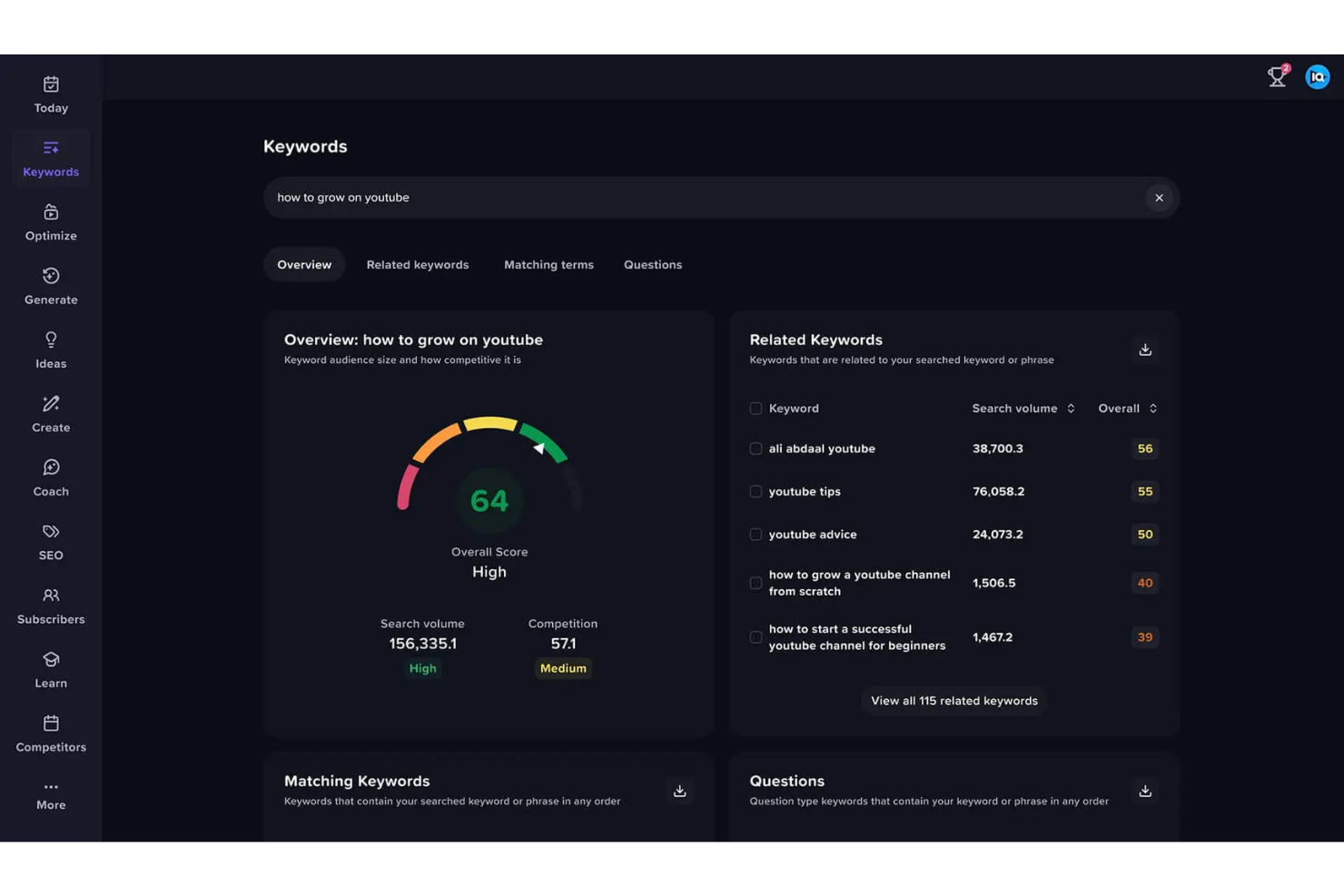This screenshot has height=896, width=1344.
Task: Sort the table by Overall score
Action: coord(1152,408)
